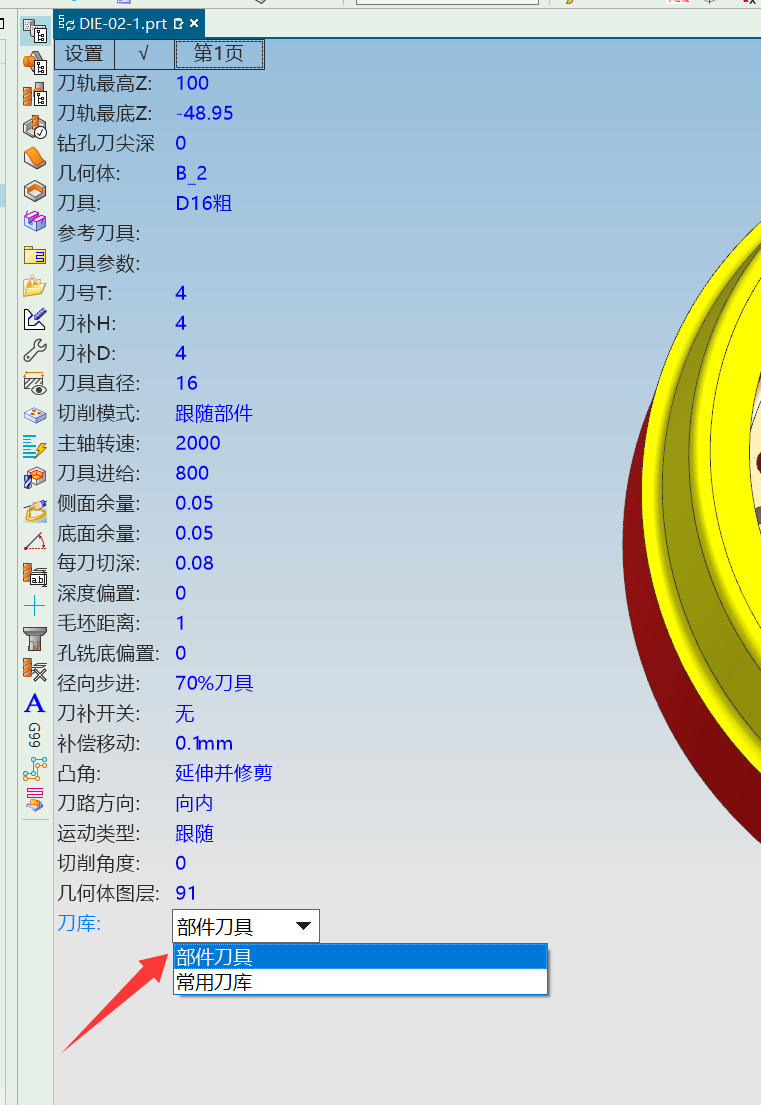
Task: Click the 刀号T value 4
Action: 181,293
